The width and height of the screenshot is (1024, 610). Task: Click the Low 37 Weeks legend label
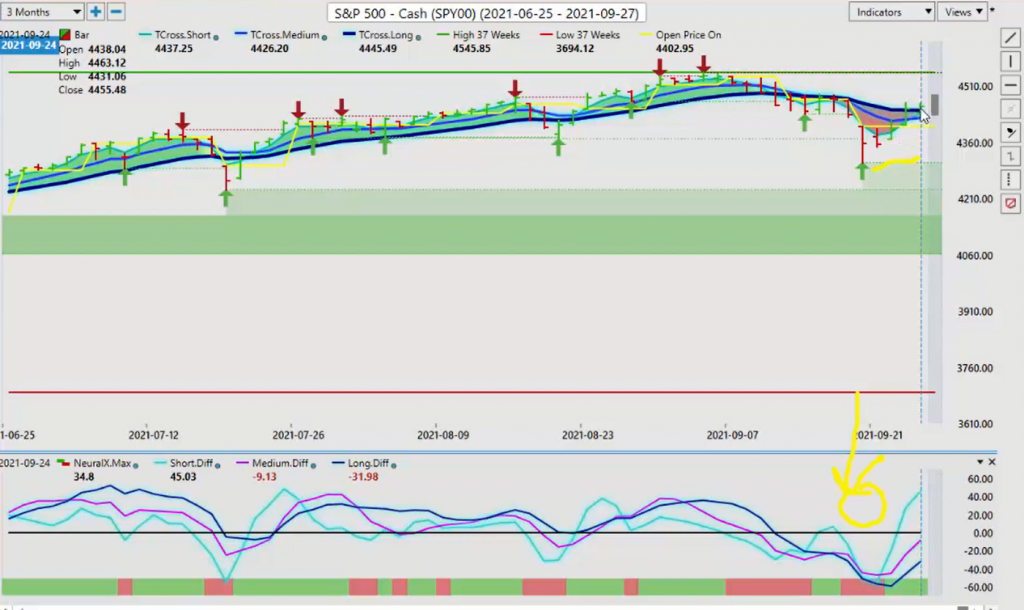(588, 35)
